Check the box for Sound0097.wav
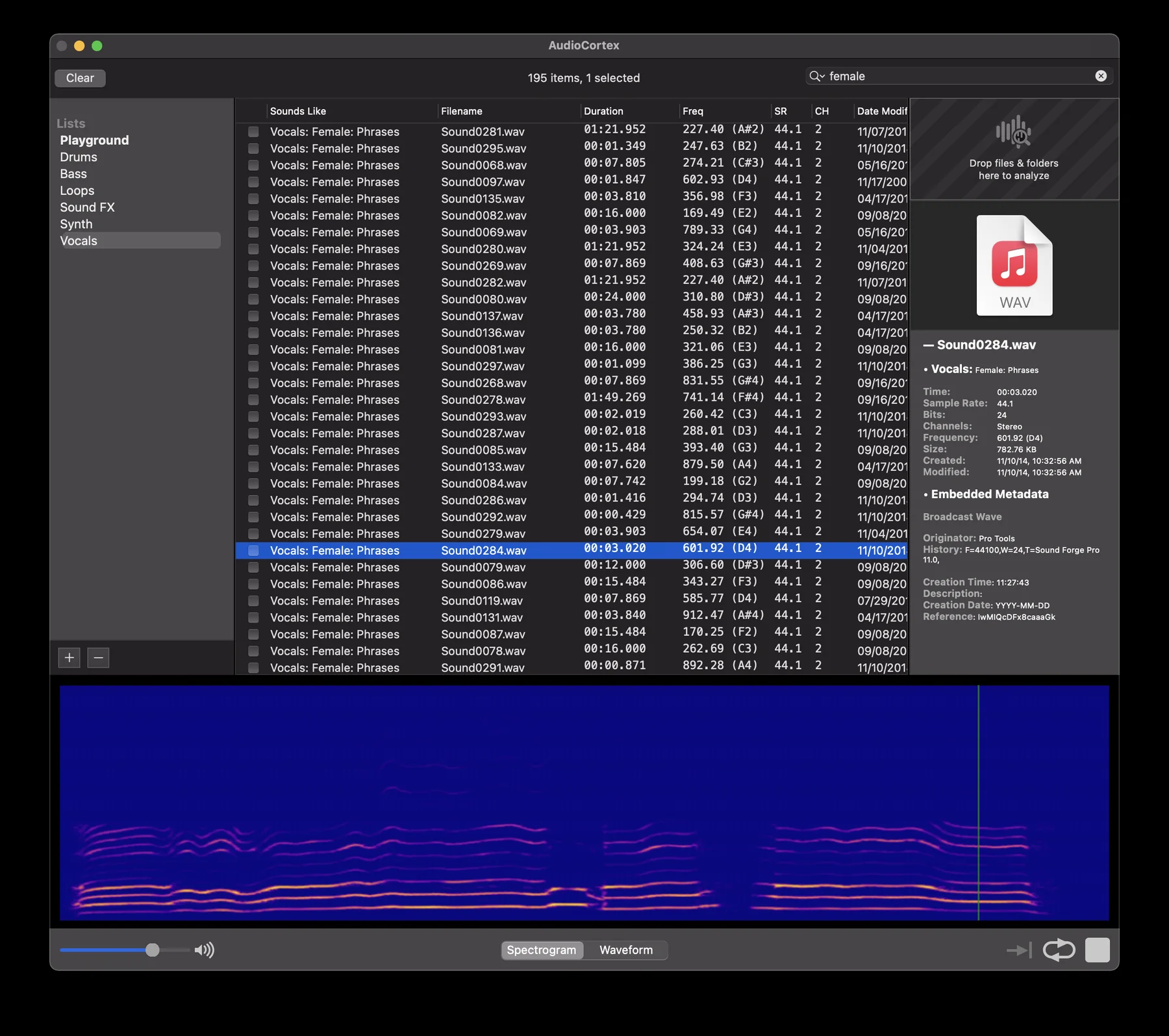 (x=253, y=182)
